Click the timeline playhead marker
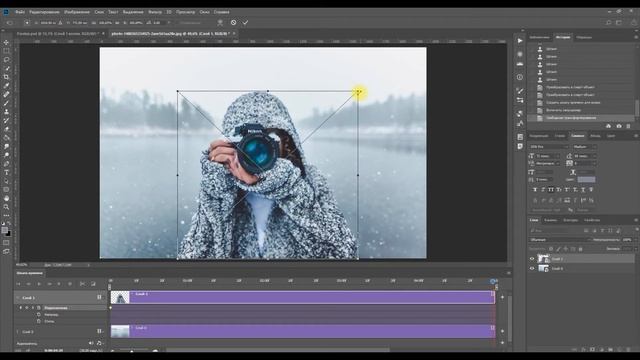The image size is (640, 360). pos(493,281)
